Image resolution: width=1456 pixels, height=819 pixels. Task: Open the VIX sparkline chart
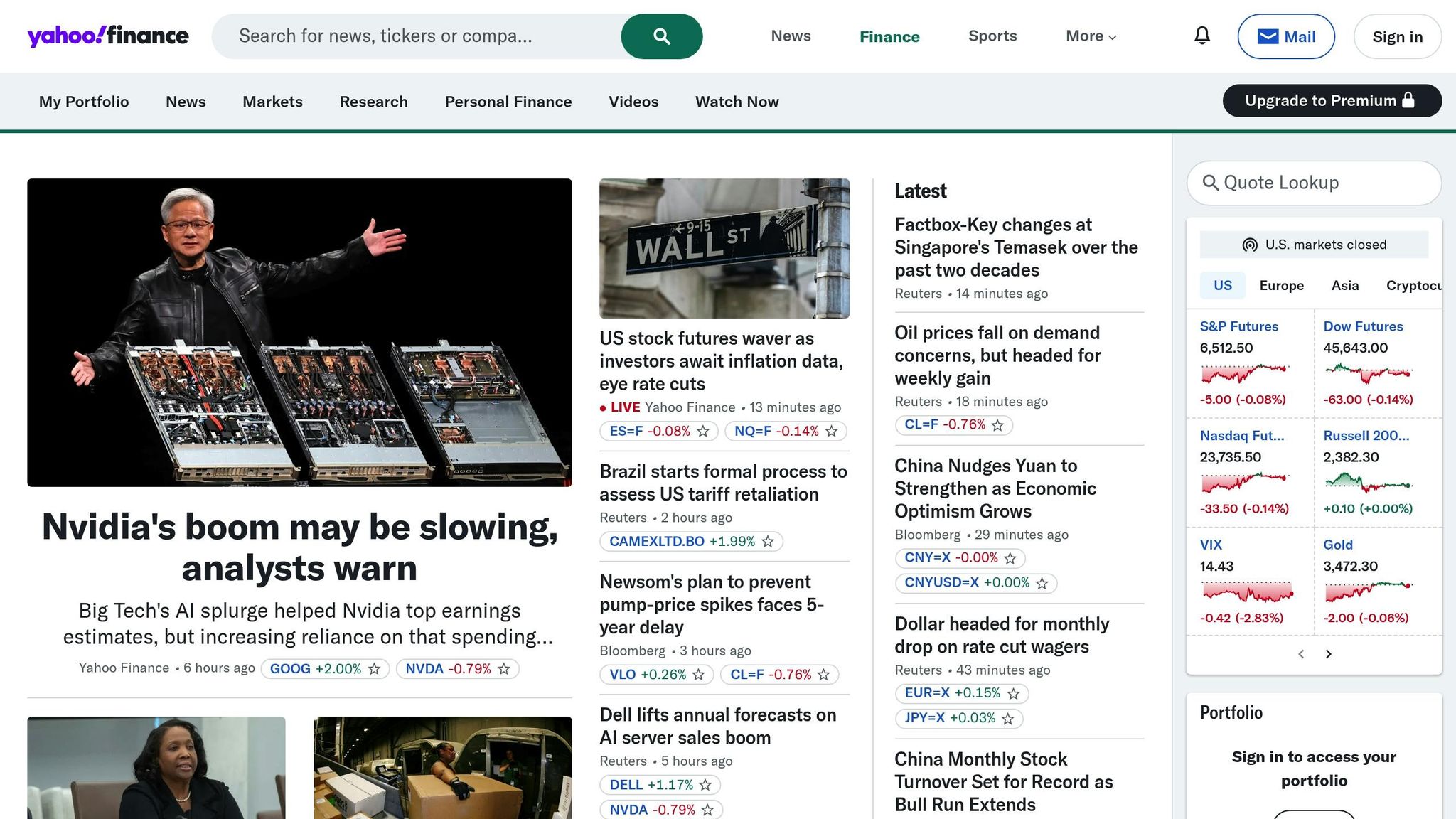tap(1247, 591)
